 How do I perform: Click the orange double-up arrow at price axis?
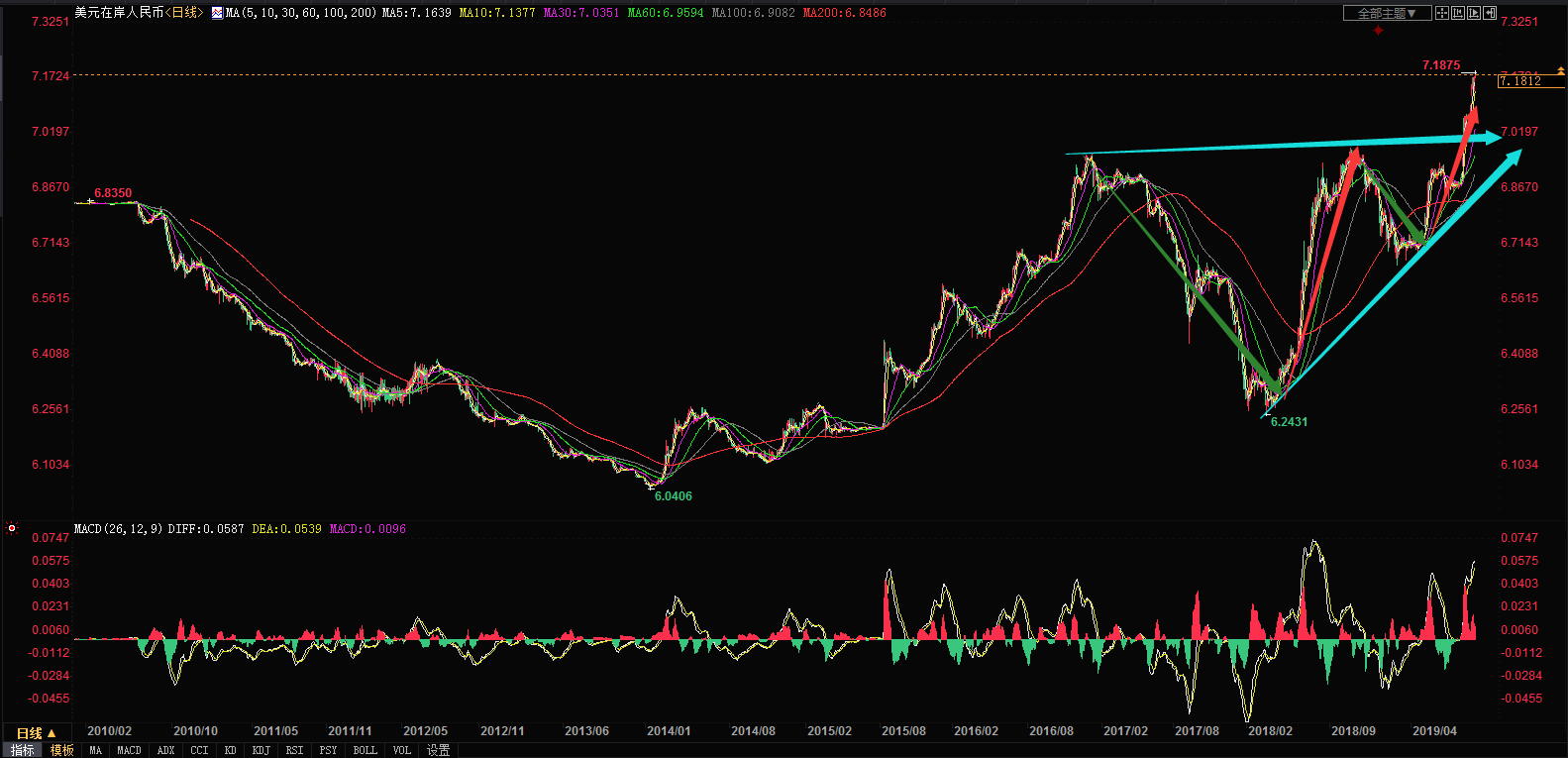pos(1561,71)
